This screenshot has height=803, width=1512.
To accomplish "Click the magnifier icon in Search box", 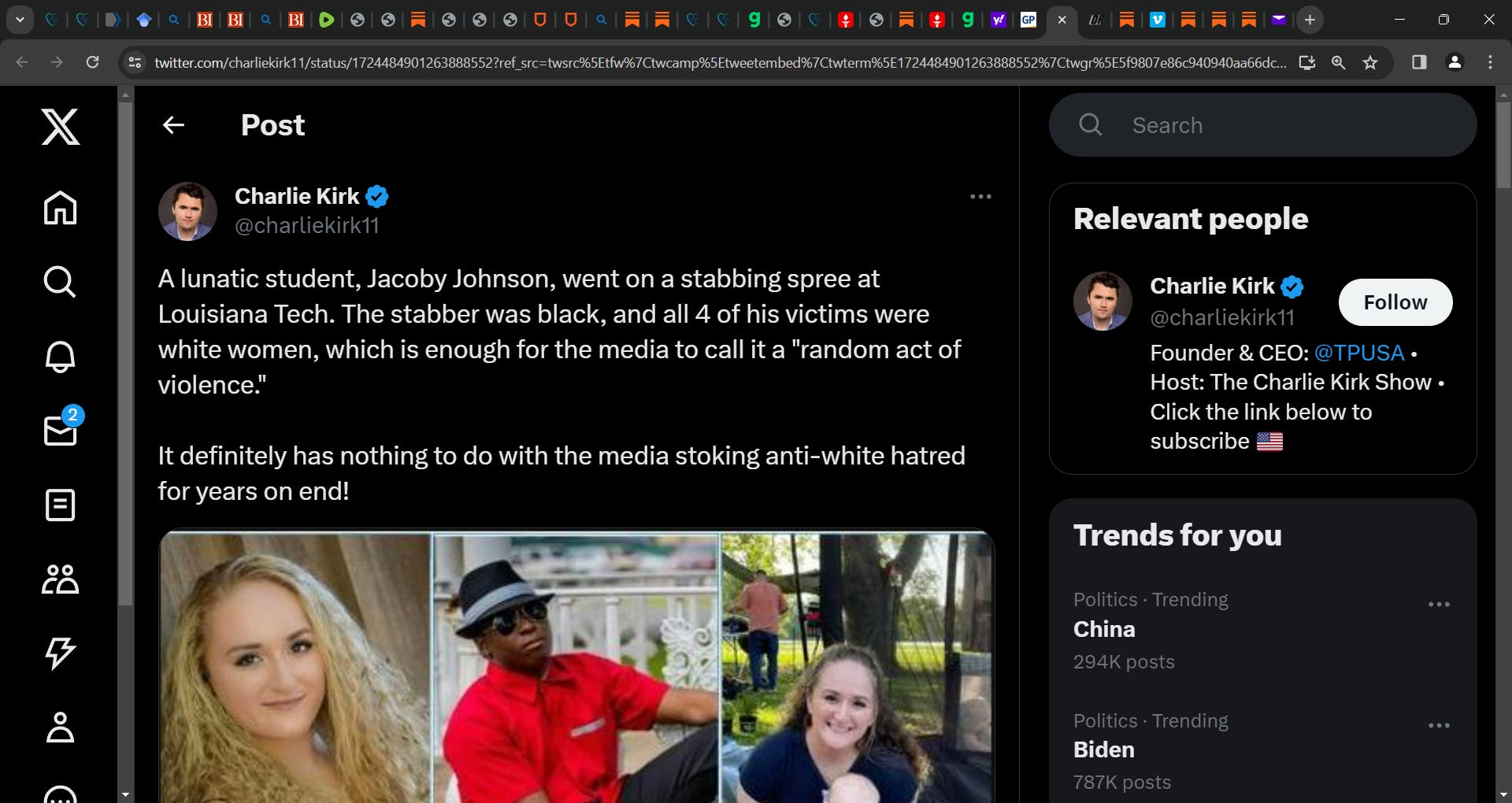I will (x=1091, y=124).
